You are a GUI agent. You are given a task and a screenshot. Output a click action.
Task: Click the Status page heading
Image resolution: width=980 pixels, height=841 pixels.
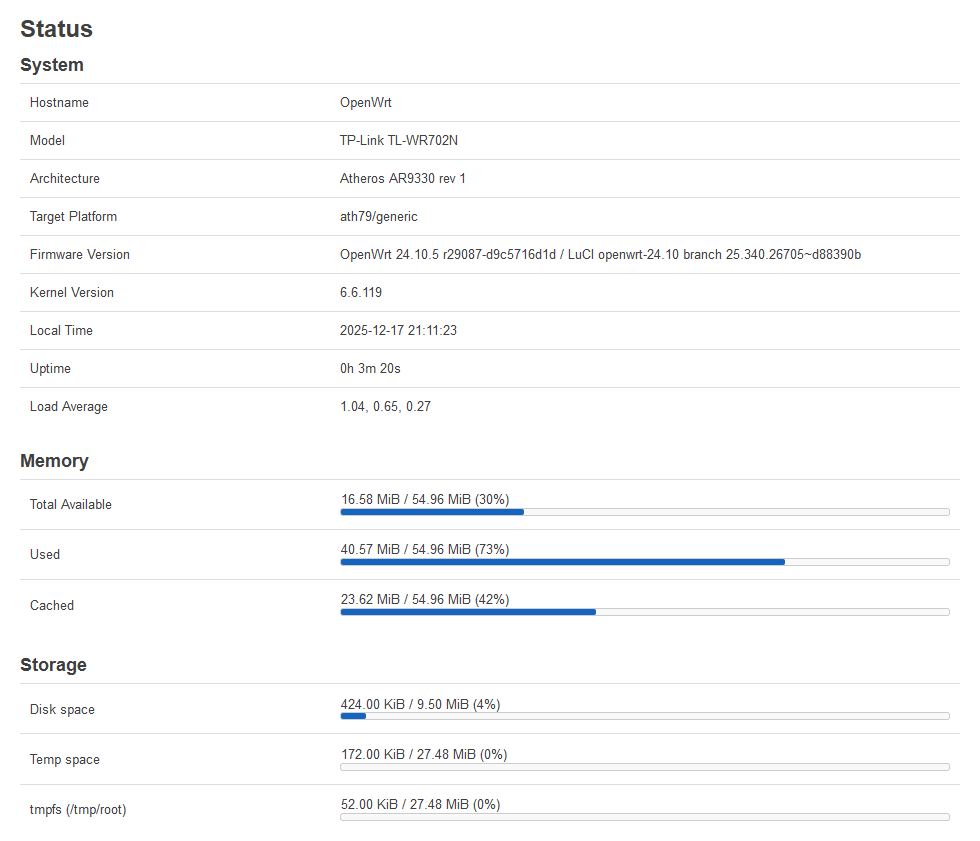57,29
